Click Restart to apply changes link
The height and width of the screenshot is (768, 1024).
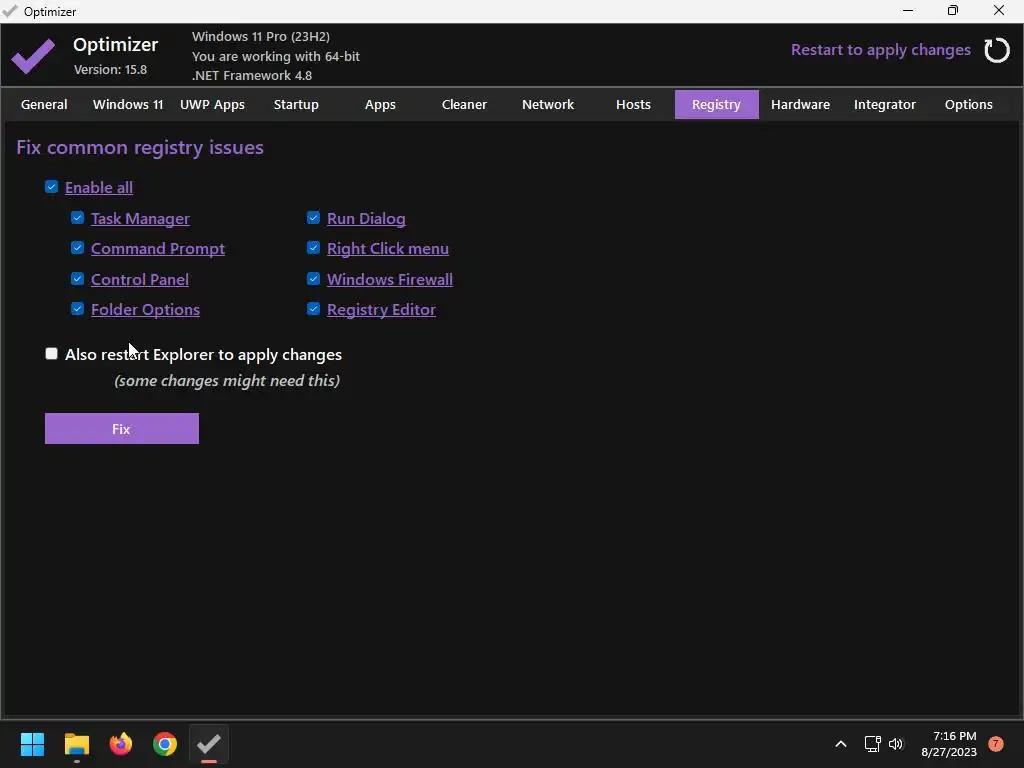(x=880, y=50)
